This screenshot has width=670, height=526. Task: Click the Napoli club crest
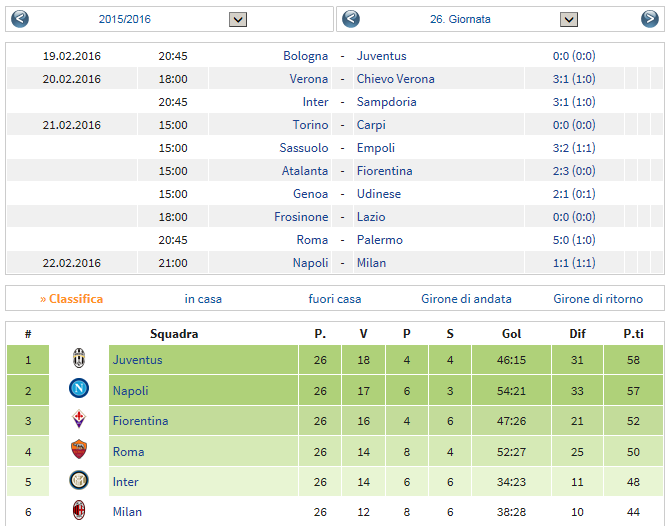[x=79, y=389]
